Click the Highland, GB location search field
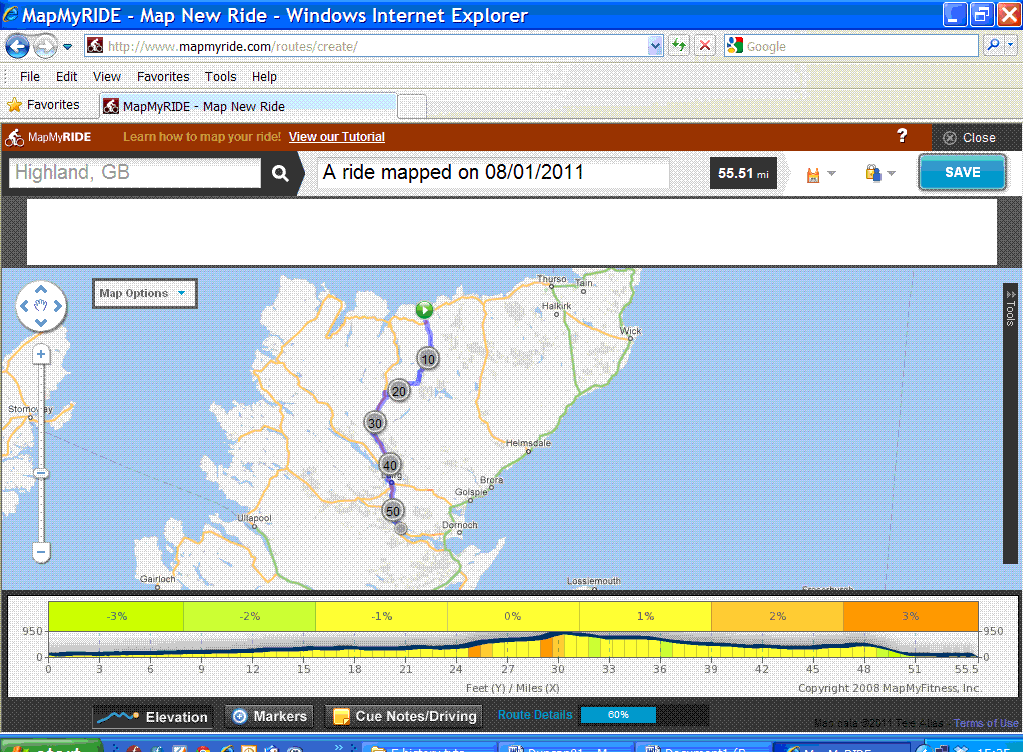Image resolution: width=1023 pixels, height=752 pixels. pos(135,172)
